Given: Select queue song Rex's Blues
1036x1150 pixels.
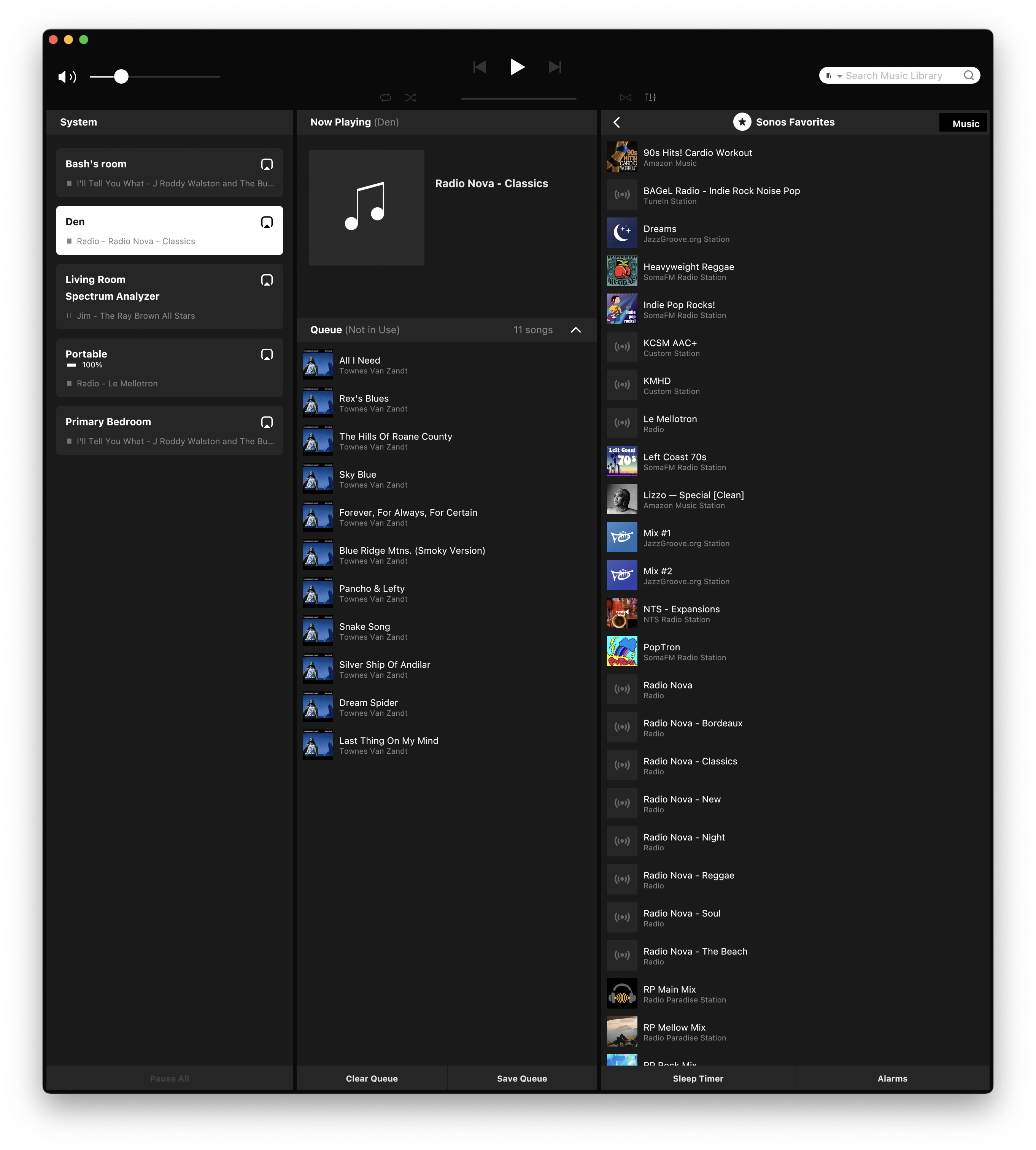Looking at the screenshot, I should pyautogui.click(x=447, y=403).
